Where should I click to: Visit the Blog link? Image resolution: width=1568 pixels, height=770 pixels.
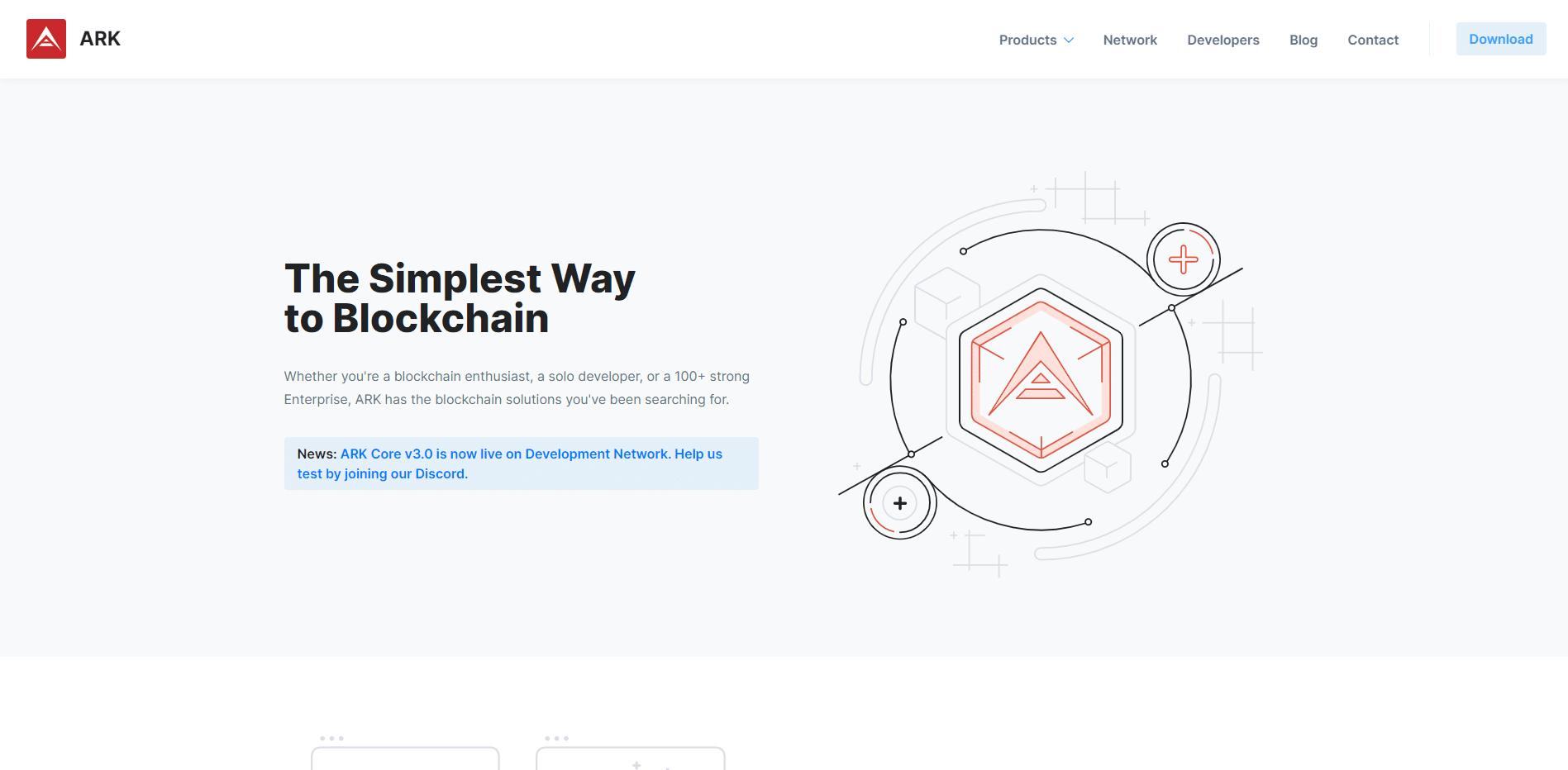click(1303, 40)
